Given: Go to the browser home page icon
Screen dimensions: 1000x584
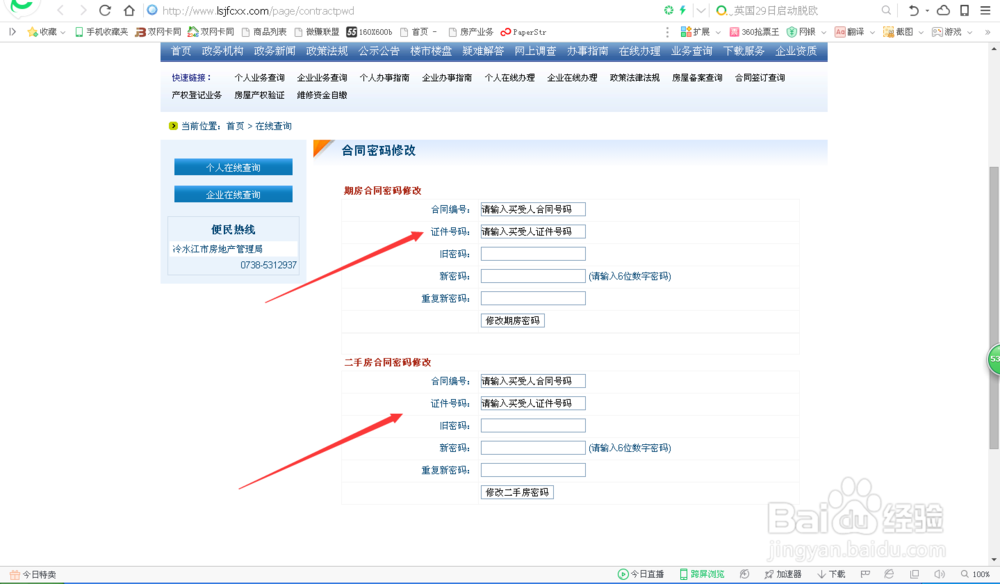Looking at the screenshot, I should pyautogui.click(x=129, y=10).
